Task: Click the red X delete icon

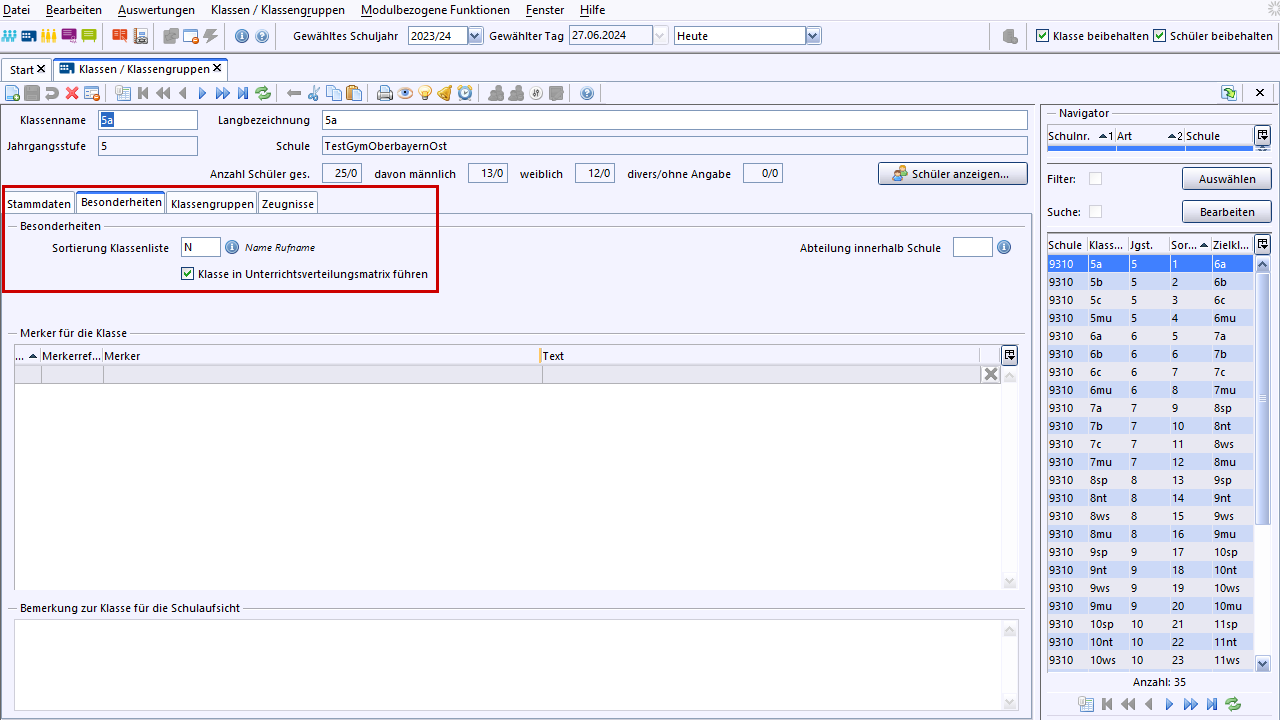Action: click(x=72, y=93)
